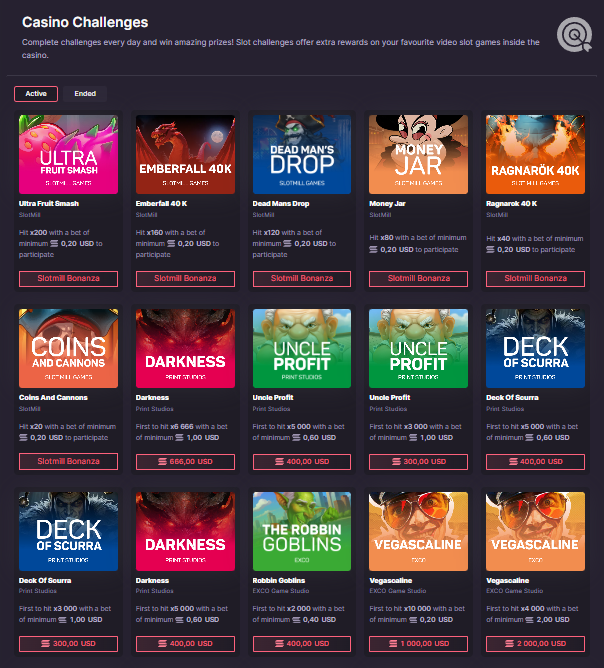Image resolution: width=604 pixels, height=668 pixels.
Task: Click Slotmill Bonanza button under Ragnarok 40 K
Action: point(535,279)
